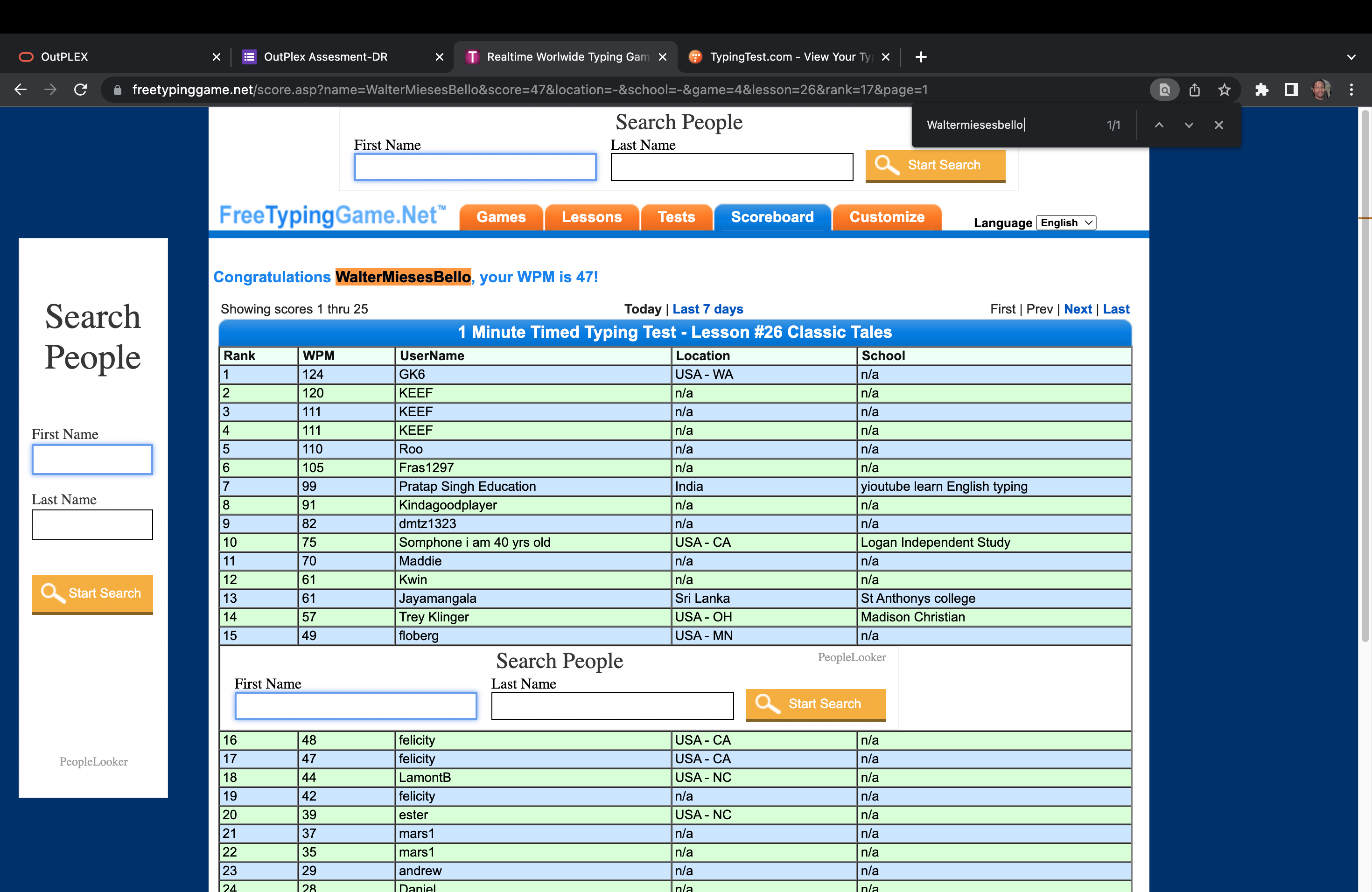Click the top First Name input field
Screen dimensions: 1372x892
pos(475,167)
